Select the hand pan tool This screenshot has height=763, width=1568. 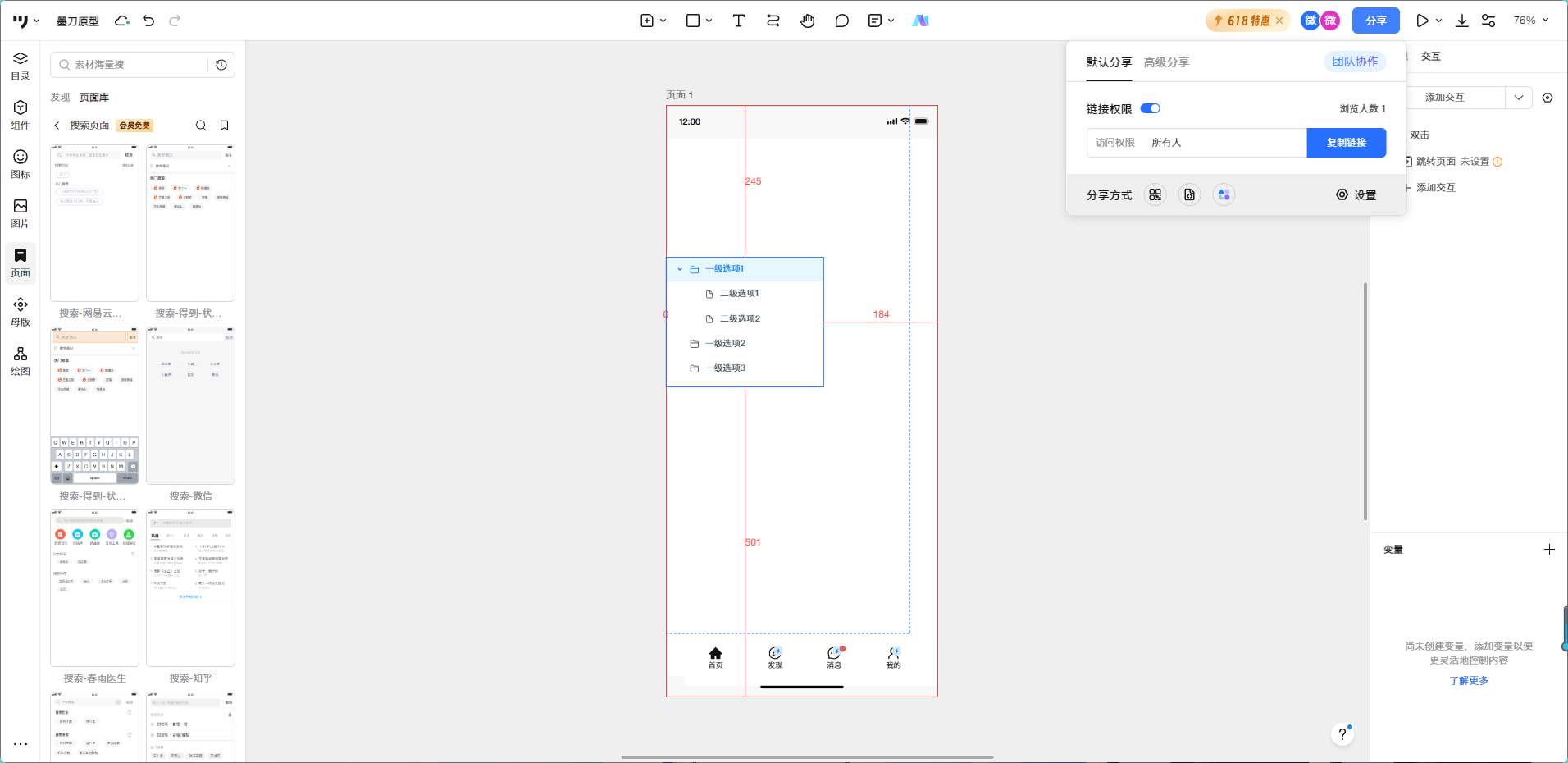click(x=808, y=21)
